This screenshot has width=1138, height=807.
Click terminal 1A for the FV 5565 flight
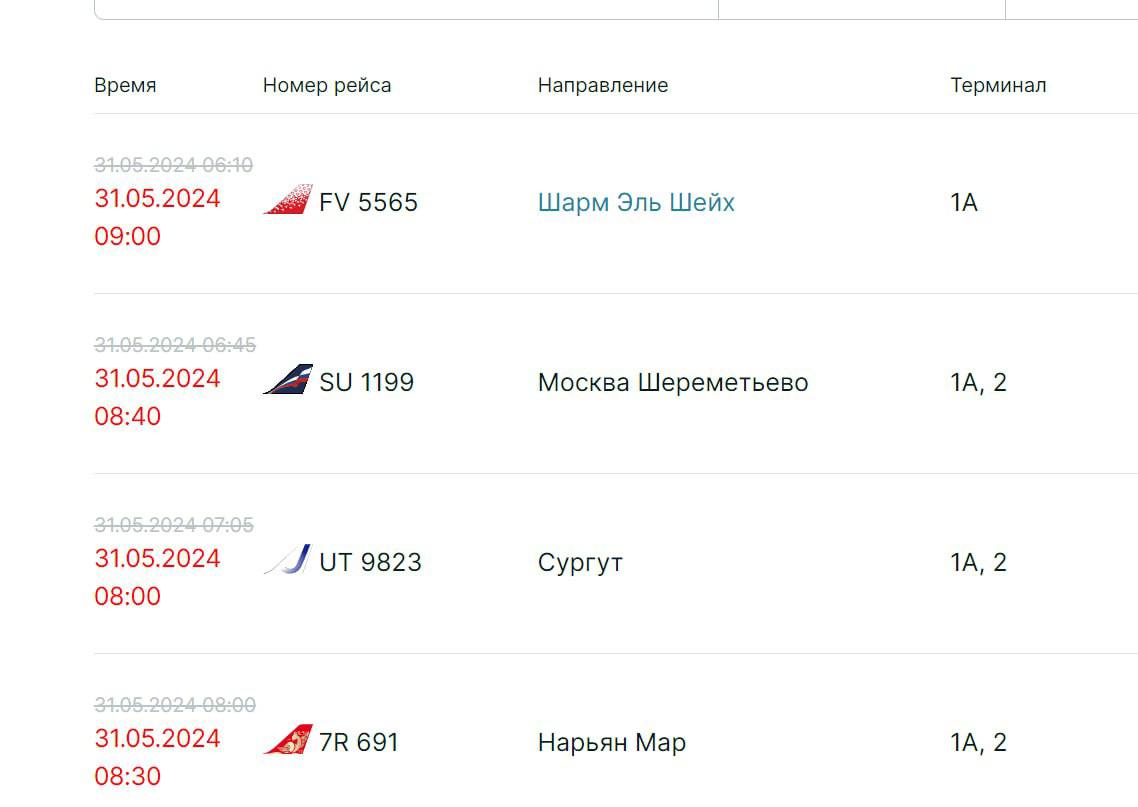pos(964,203)
